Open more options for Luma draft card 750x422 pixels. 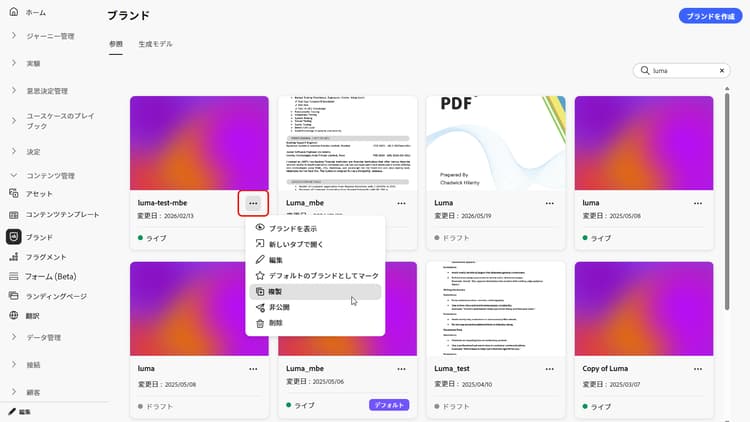tap(550, 203)
